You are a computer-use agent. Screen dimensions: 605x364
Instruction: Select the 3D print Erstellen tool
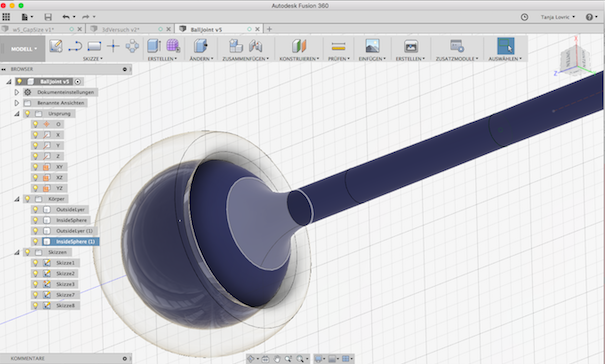point(411,46)
